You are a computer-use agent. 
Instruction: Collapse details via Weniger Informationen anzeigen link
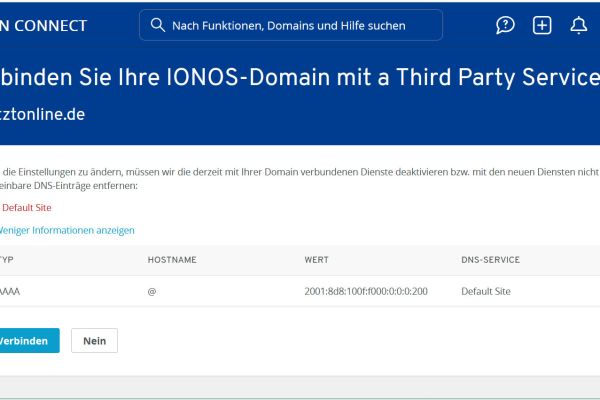coord(67,230)
